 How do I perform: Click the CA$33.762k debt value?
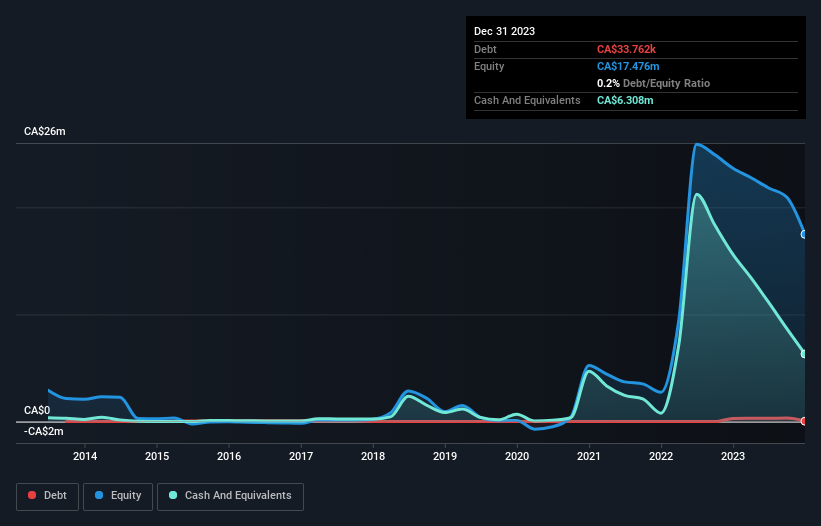626,49
